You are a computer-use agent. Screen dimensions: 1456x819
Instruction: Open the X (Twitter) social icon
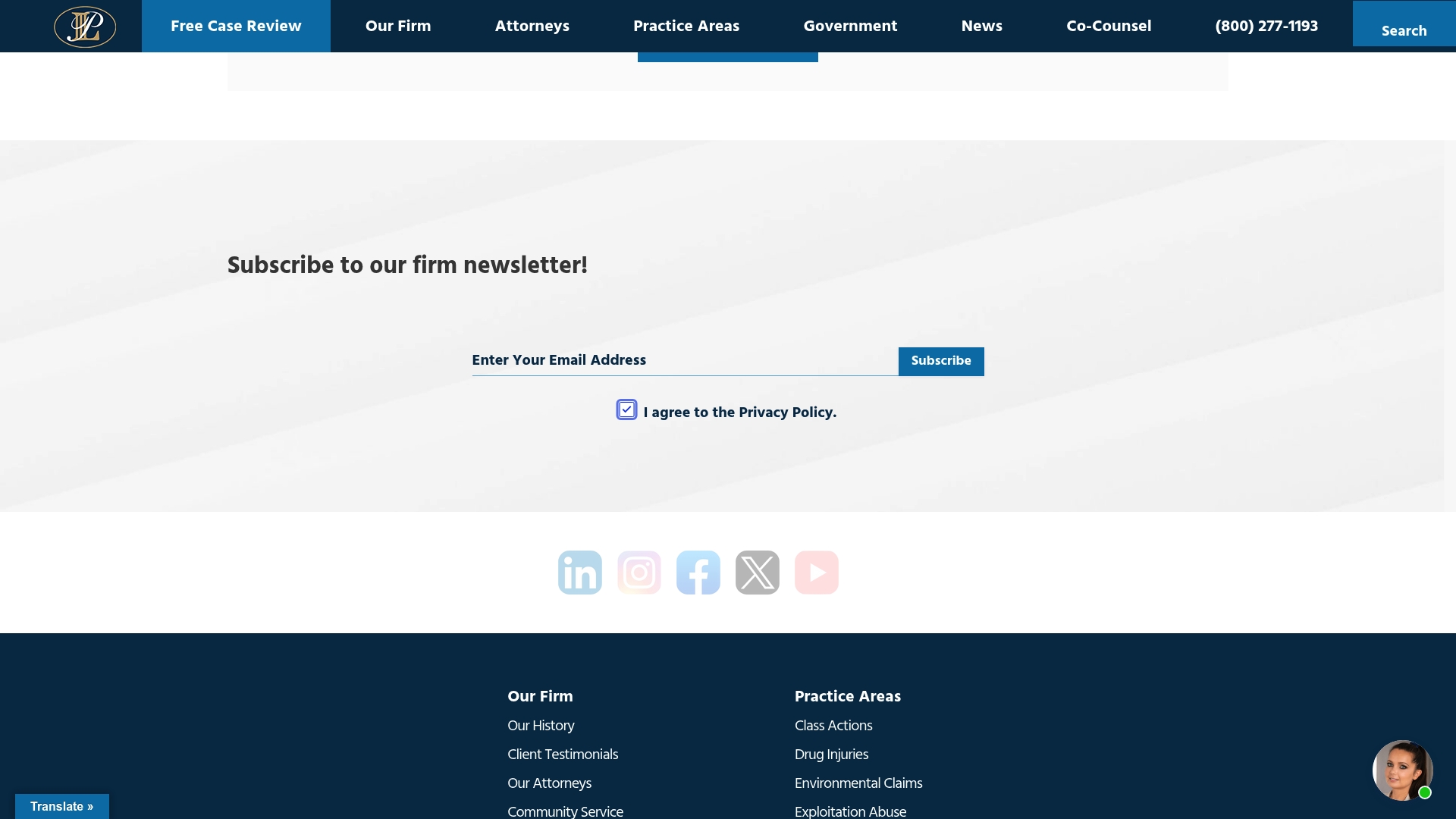[x=758, y=573]
